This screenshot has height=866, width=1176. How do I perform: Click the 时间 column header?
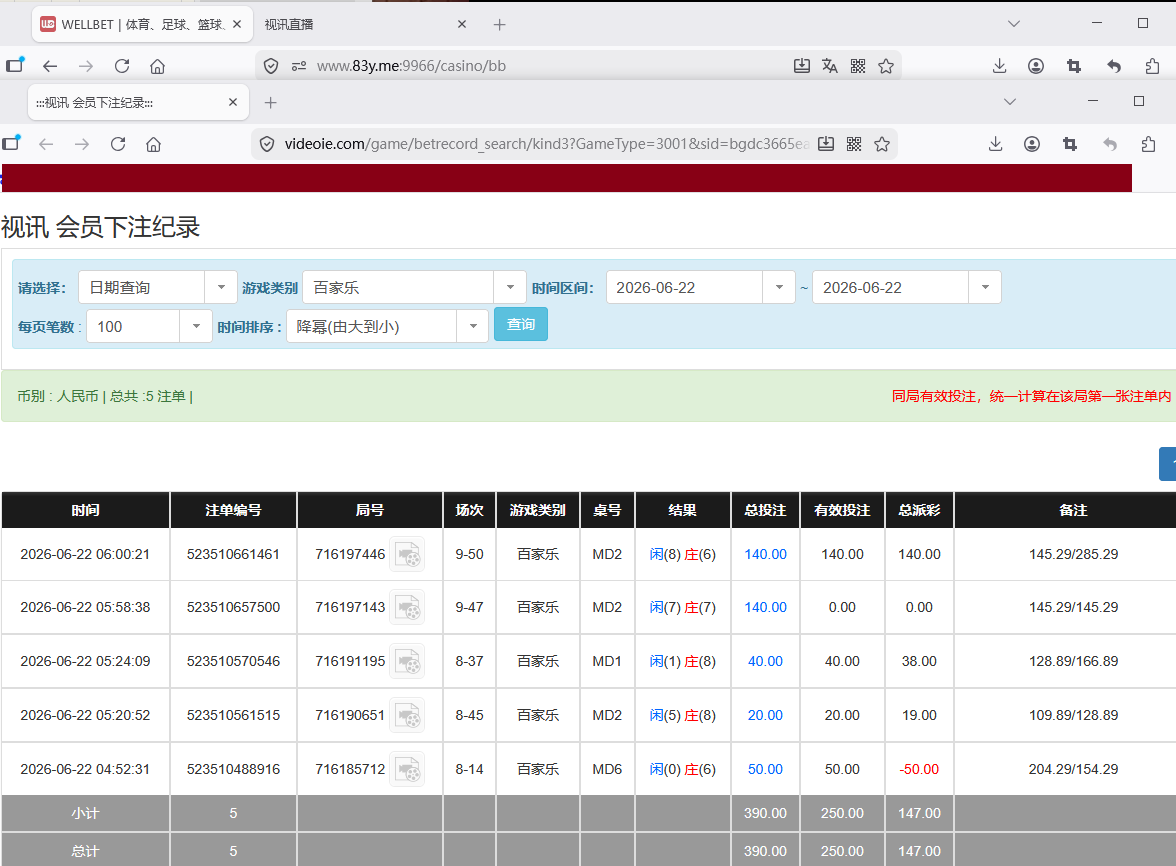pyautogui.click(x=86, y=511)
